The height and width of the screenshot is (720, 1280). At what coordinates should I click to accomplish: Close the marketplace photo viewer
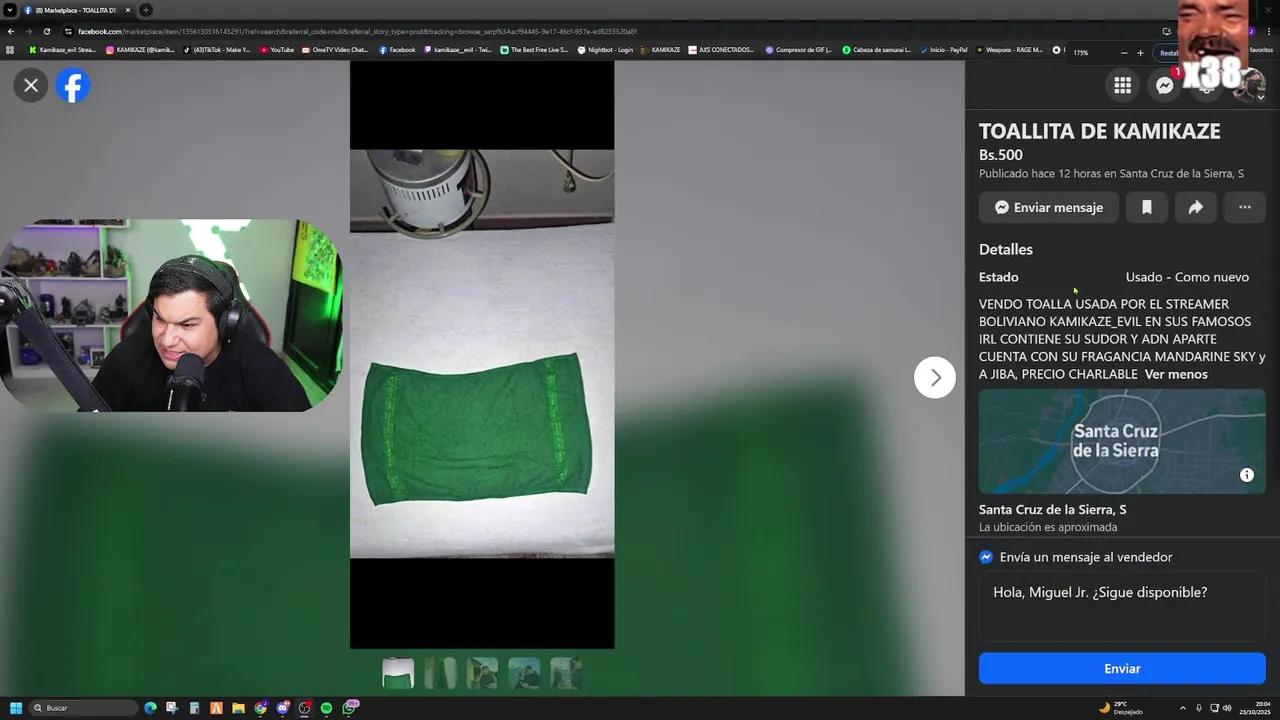pos(31,86)
